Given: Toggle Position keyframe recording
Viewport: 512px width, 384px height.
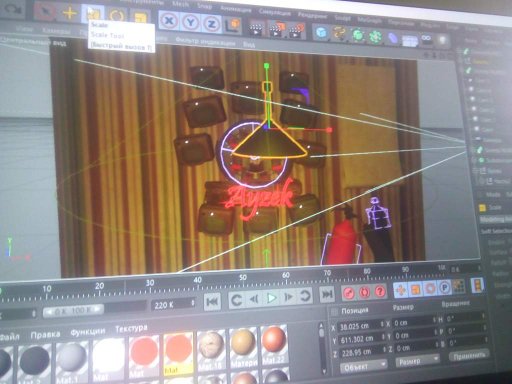Looking at the screenshot, I should 400,290.
